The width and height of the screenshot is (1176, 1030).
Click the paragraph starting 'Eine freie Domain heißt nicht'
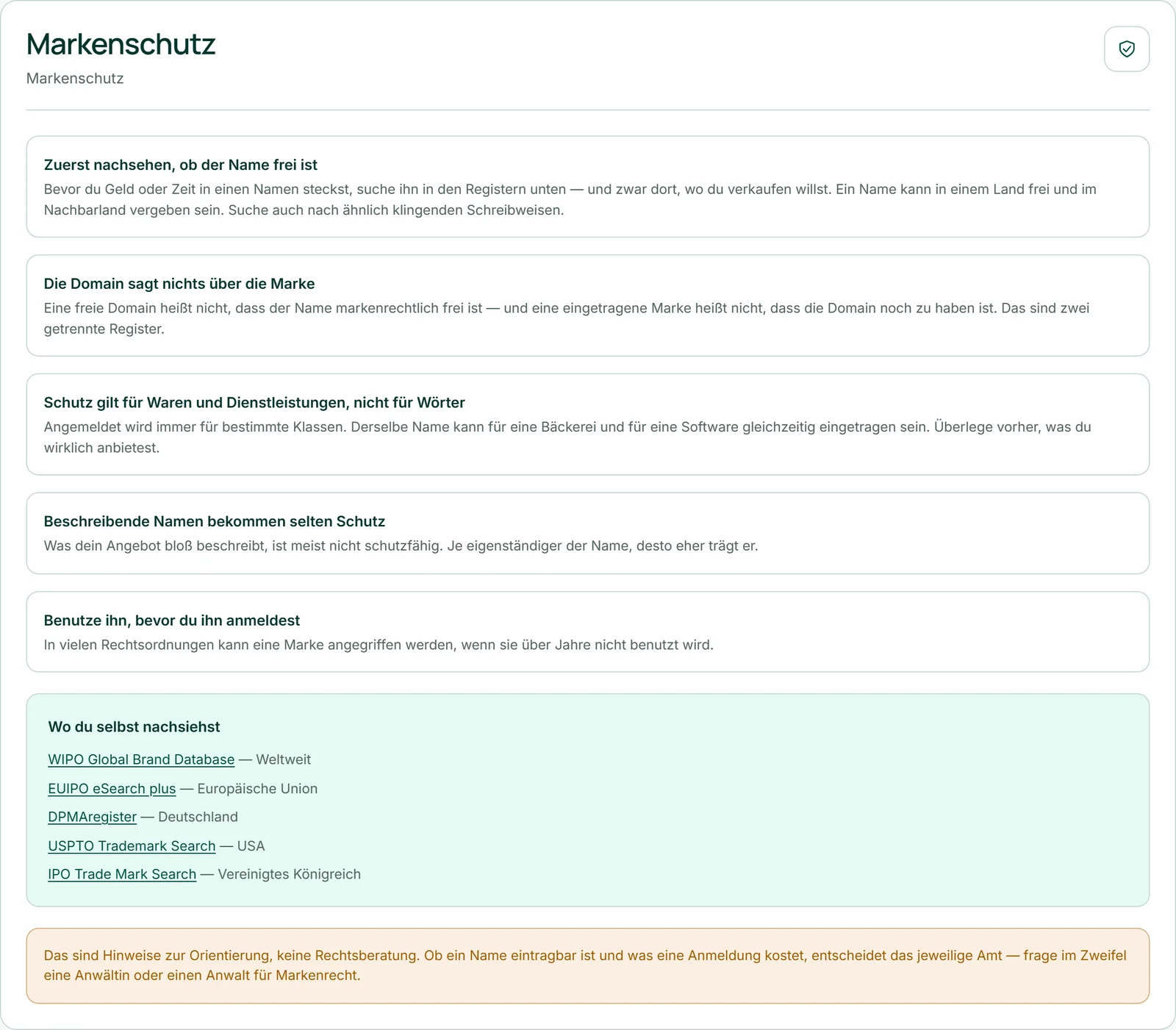(567, 318)
